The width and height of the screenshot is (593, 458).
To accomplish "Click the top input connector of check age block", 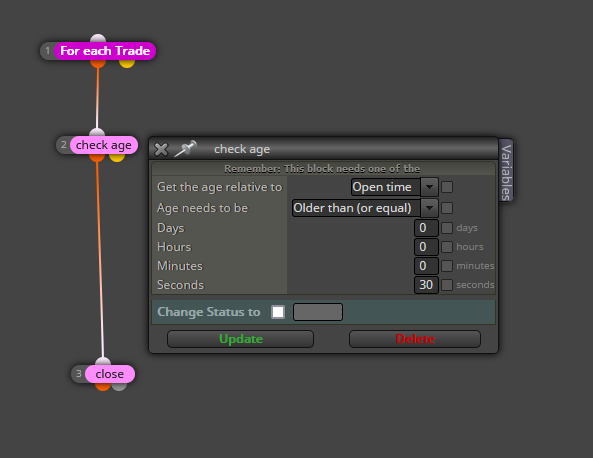I will (97, 132).
